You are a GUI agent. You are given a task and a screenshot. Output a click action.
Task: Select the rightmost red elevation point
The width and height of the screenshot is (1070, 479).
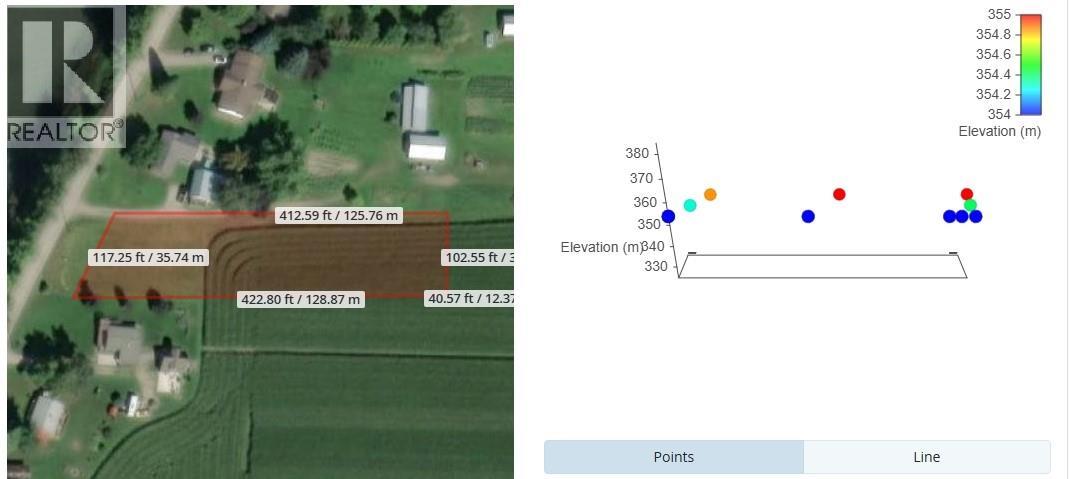click(x=966, y=194)
